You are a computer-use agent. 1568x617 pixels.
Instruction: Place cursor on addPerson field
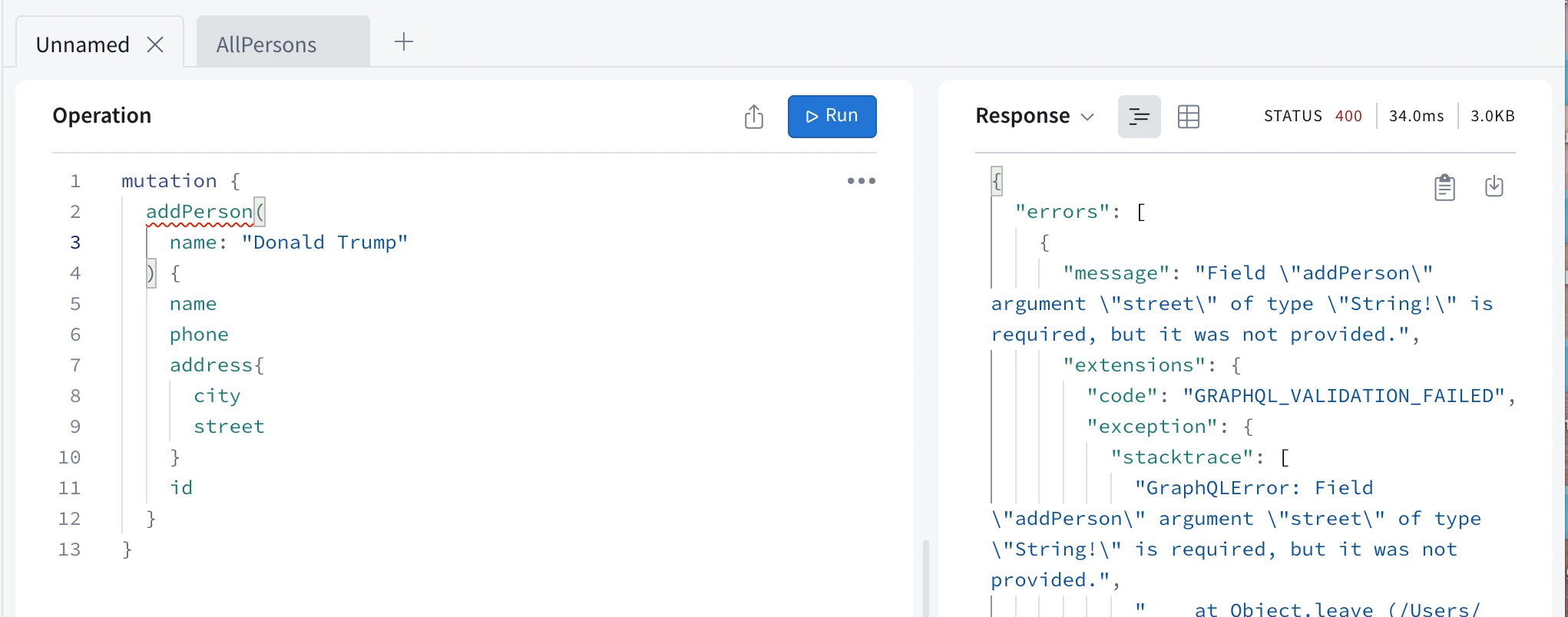(x=199, y=212)
